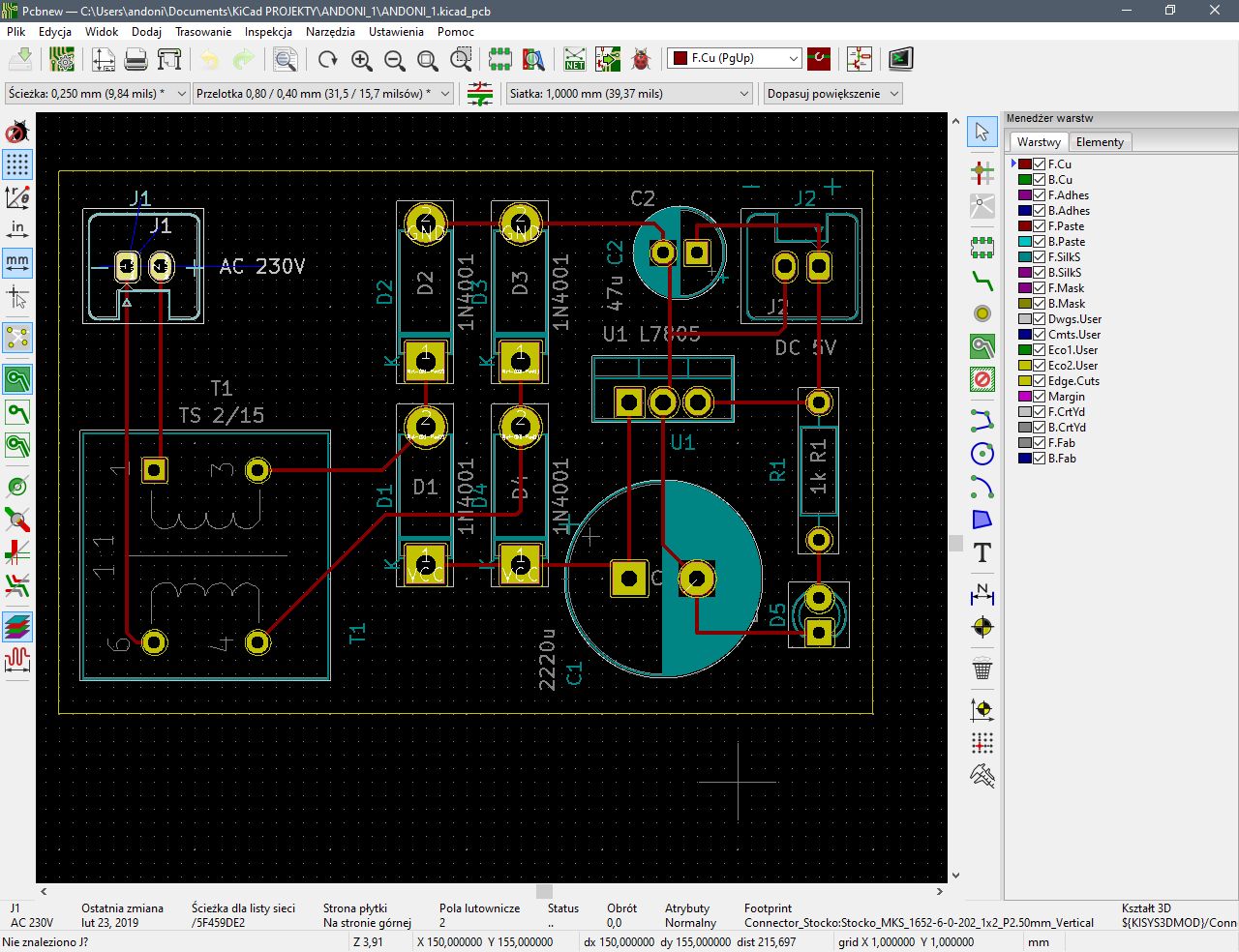Click the delete items trash icon
This screenshot has height=952, width=1239.
982,669
